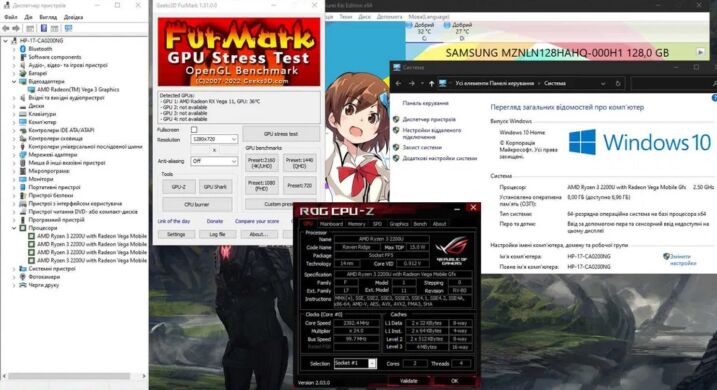Open FurMark Settings button

176,234
